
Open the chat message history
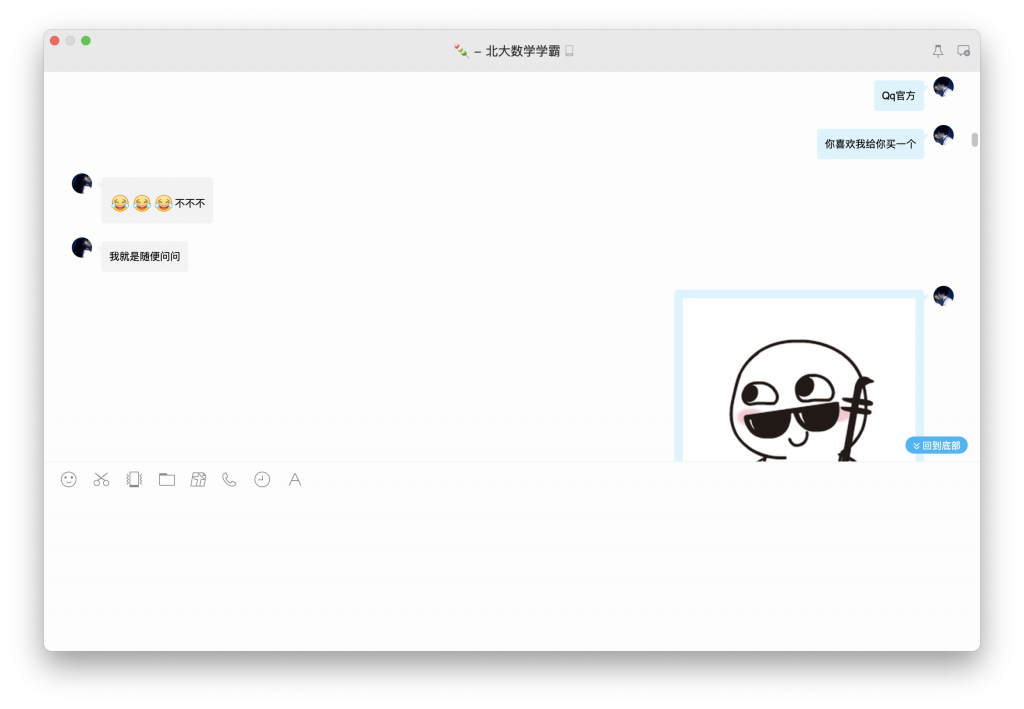[x=261, y=480]
